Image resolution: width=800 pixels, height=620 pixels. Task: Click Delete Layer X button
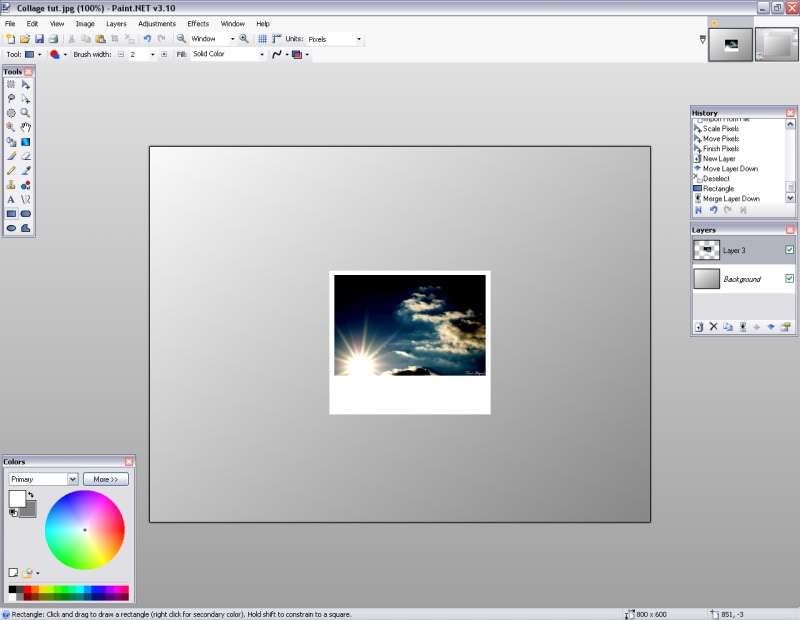[713, 327]
